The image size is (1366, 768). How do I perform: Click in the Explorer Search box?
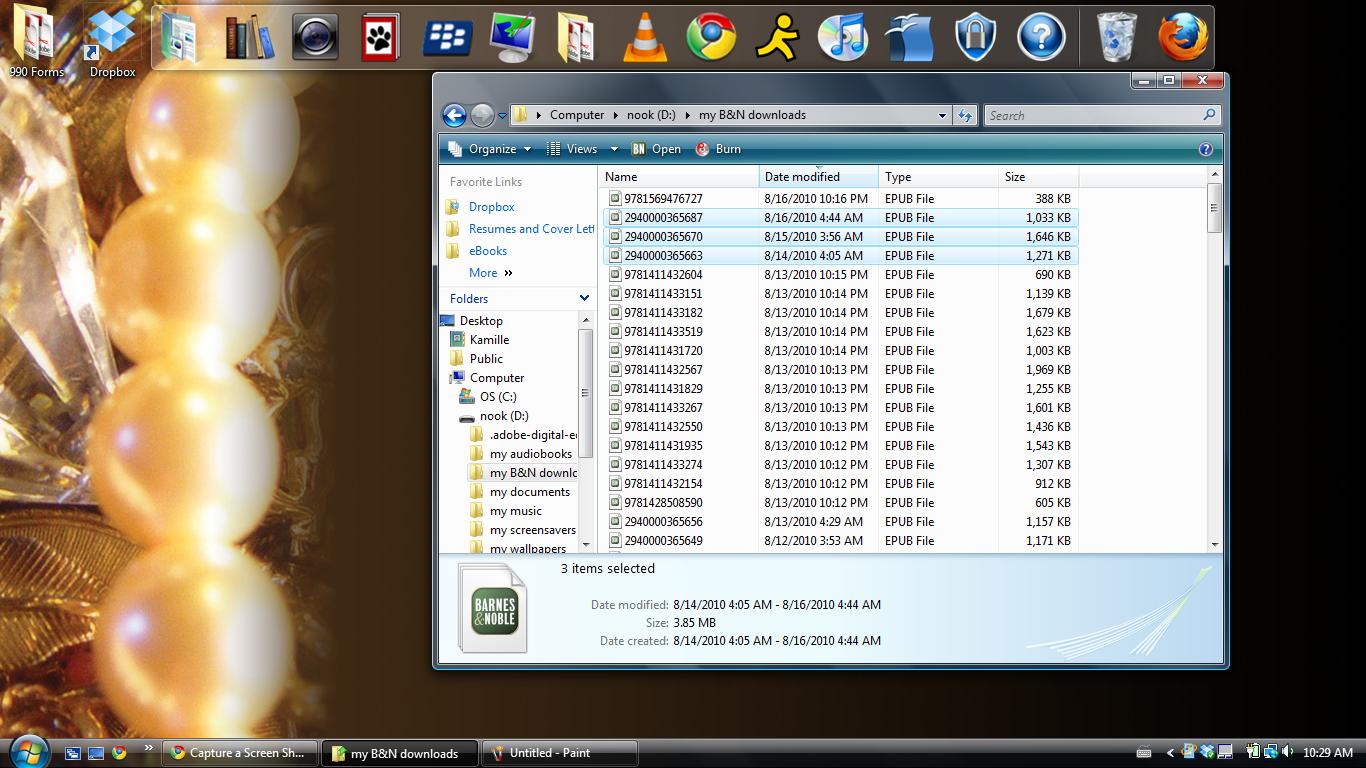pyautogui.click(x=1102, y=115)
